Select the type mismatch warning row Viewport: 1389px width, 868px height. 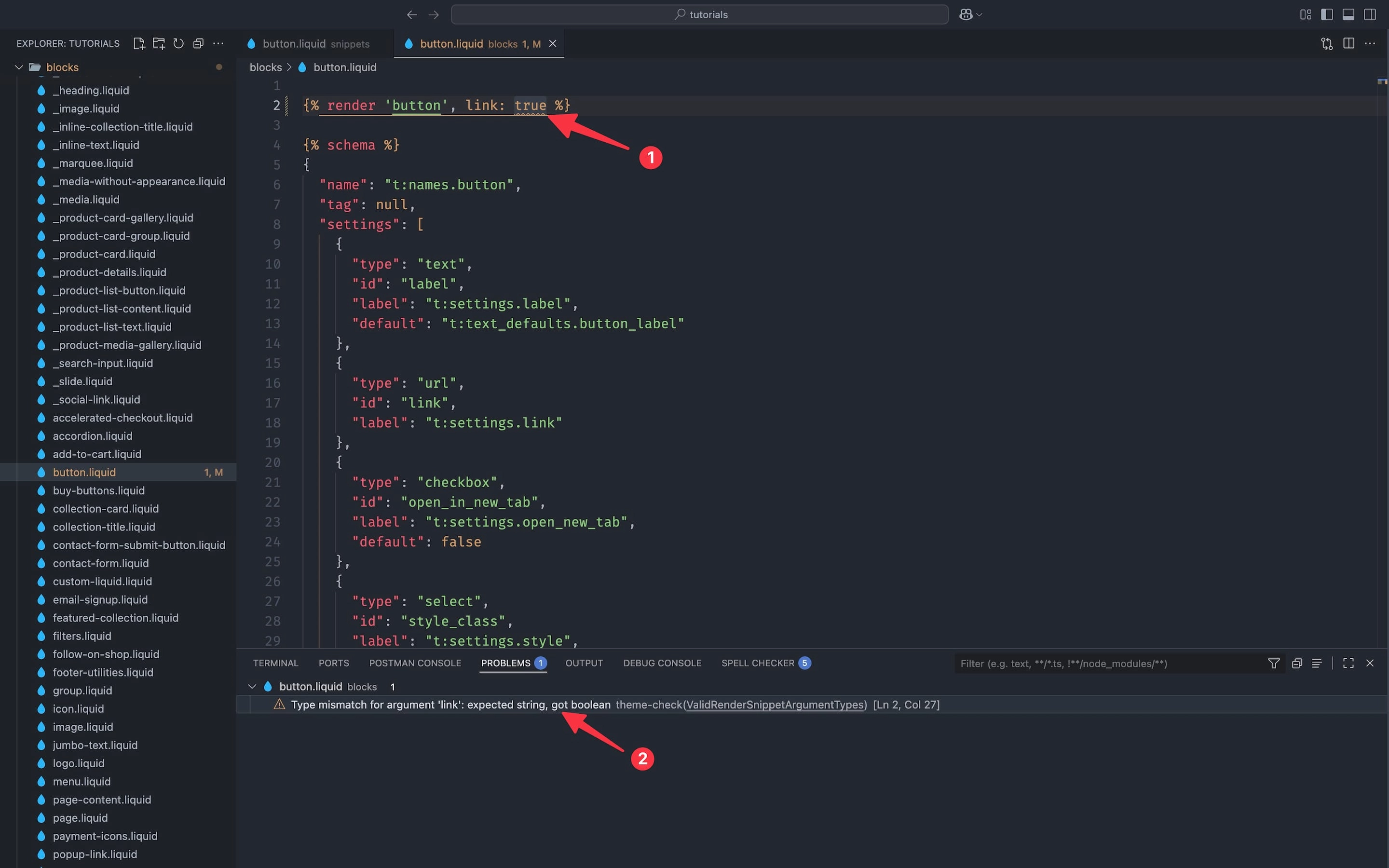click(x=812, y=705)
